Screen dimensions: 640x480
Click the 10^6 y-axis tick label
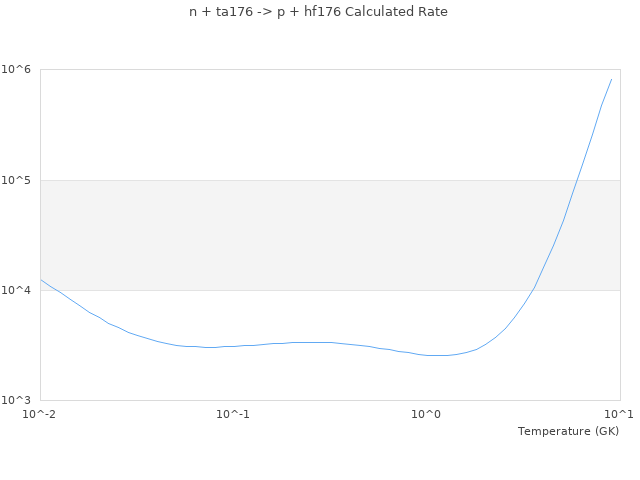(19, 69)
